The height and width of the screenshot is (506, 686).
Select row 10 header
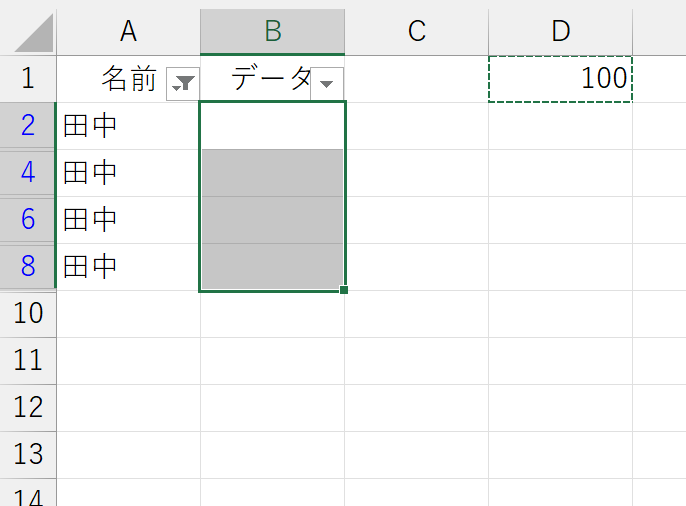tap(28, 314)
